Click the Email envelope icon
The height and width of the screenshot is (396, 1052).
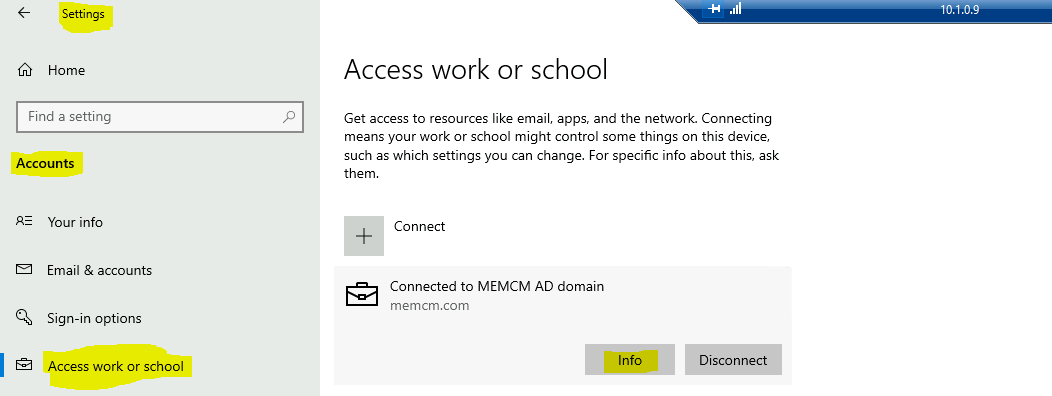pyautogui.click(x=24, y=269)
